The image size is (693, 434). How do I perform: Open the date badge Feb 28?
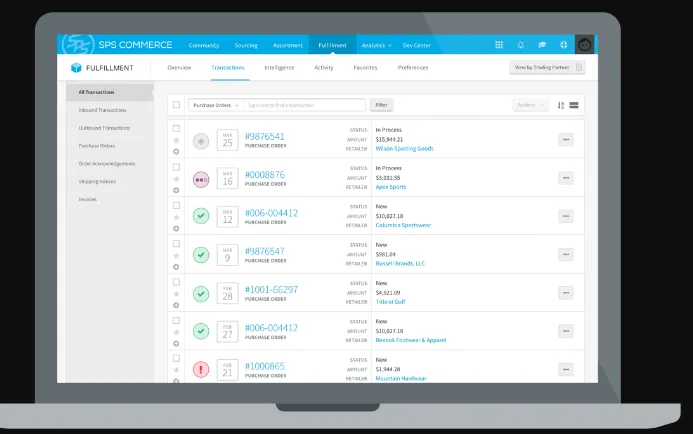pos(227,293)
